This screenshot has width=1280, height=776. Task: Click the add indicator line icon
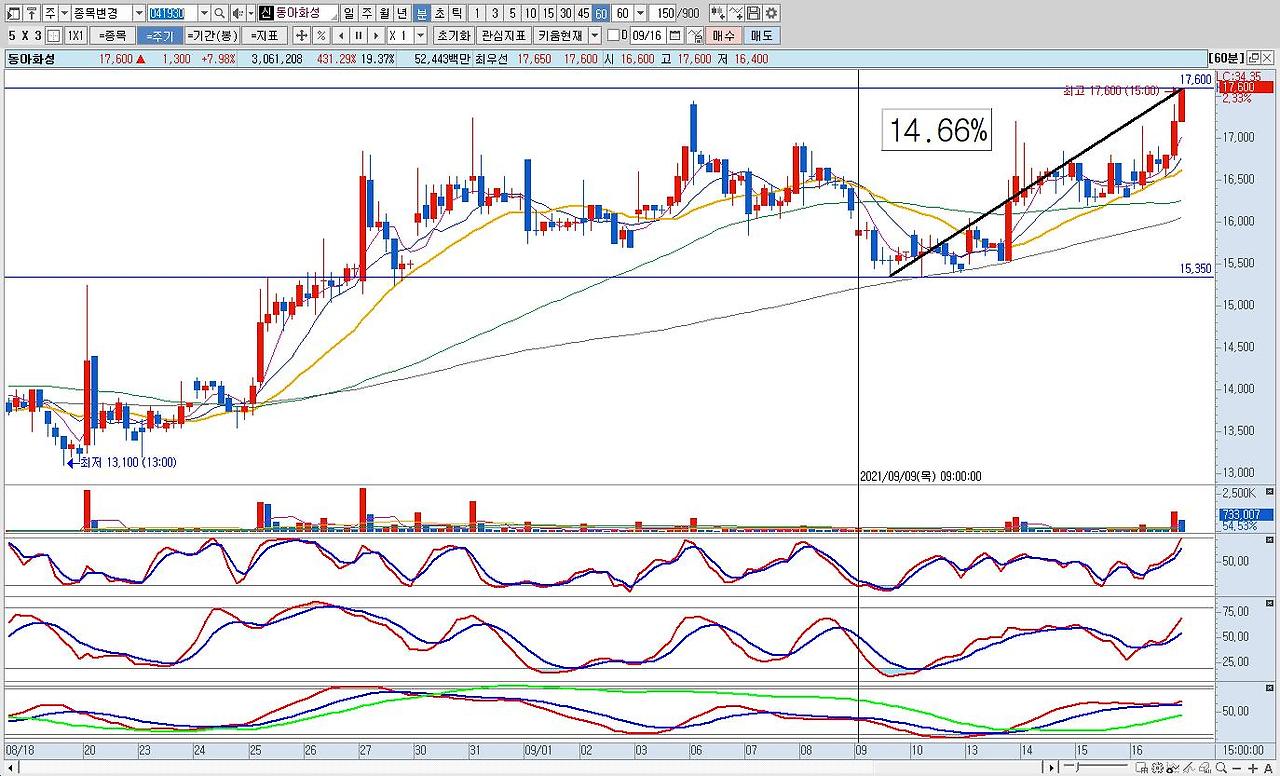tap(736, 13)
